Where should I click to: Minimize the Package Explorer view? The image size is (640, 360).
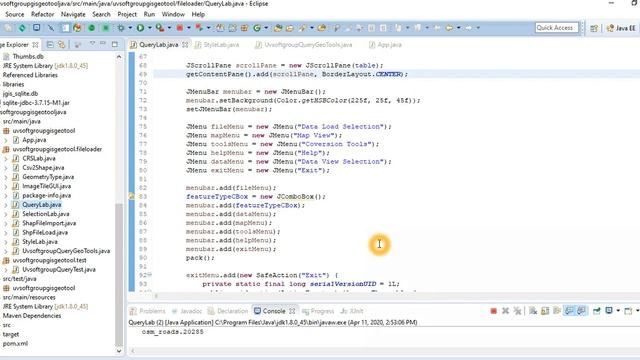click(x=103, y=44)
